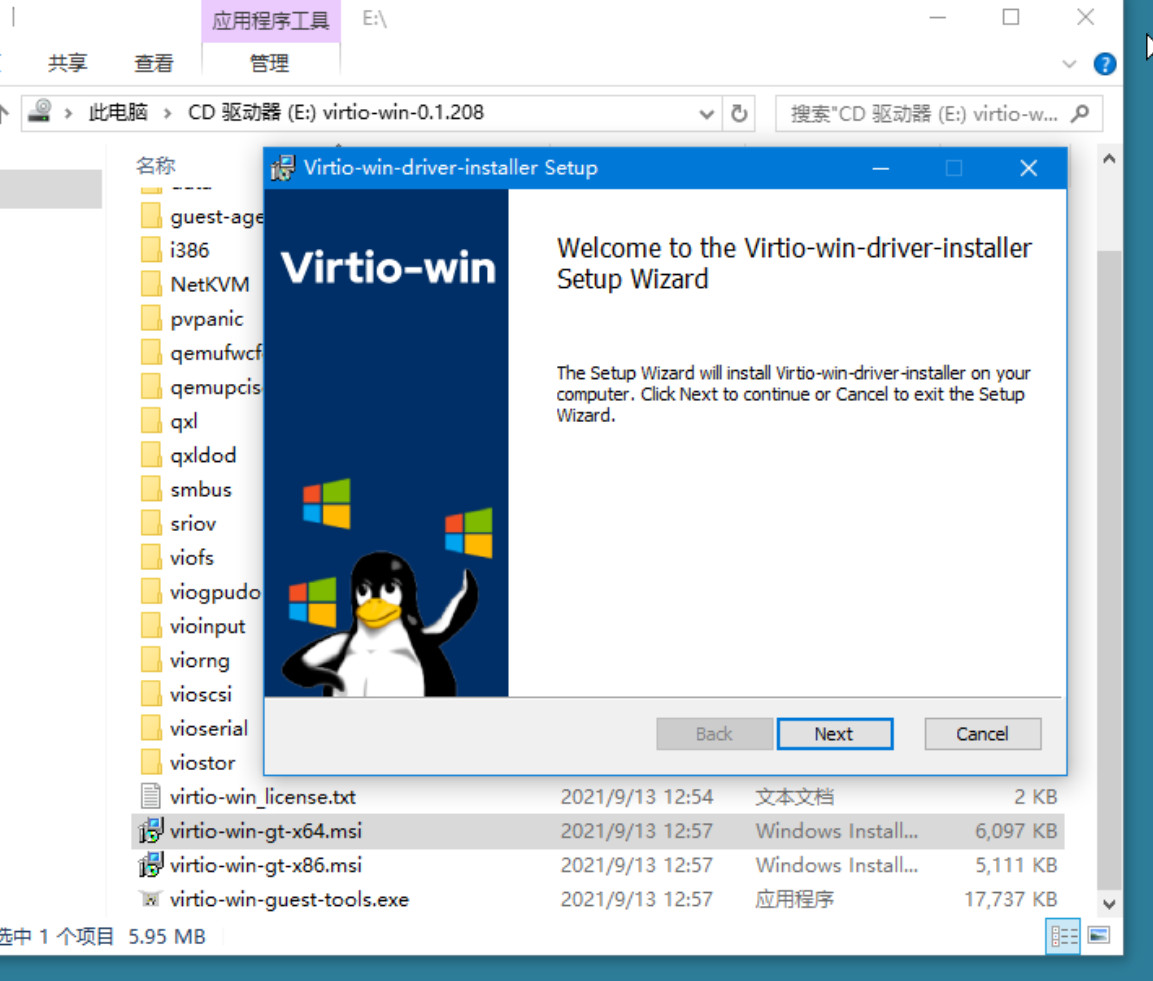Image resolution: width=1153 pixels, height=981 pixels.
Task: Click 此电脑 in the address breadcrumb
Action: point(118,113)
